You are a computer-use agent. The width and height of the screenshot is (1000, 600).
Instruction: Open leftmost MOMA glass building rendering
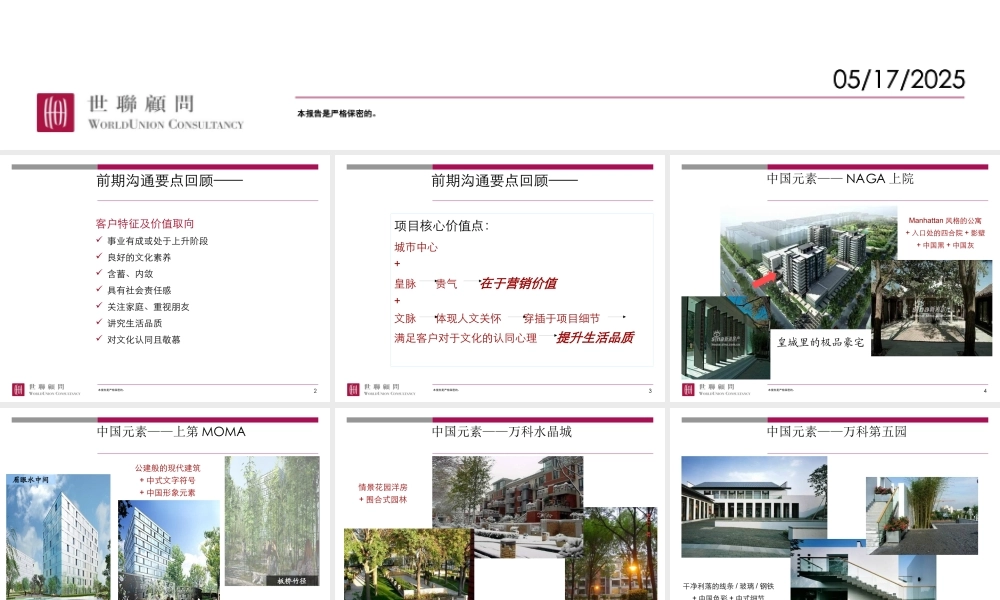click(x=58, y=536)
